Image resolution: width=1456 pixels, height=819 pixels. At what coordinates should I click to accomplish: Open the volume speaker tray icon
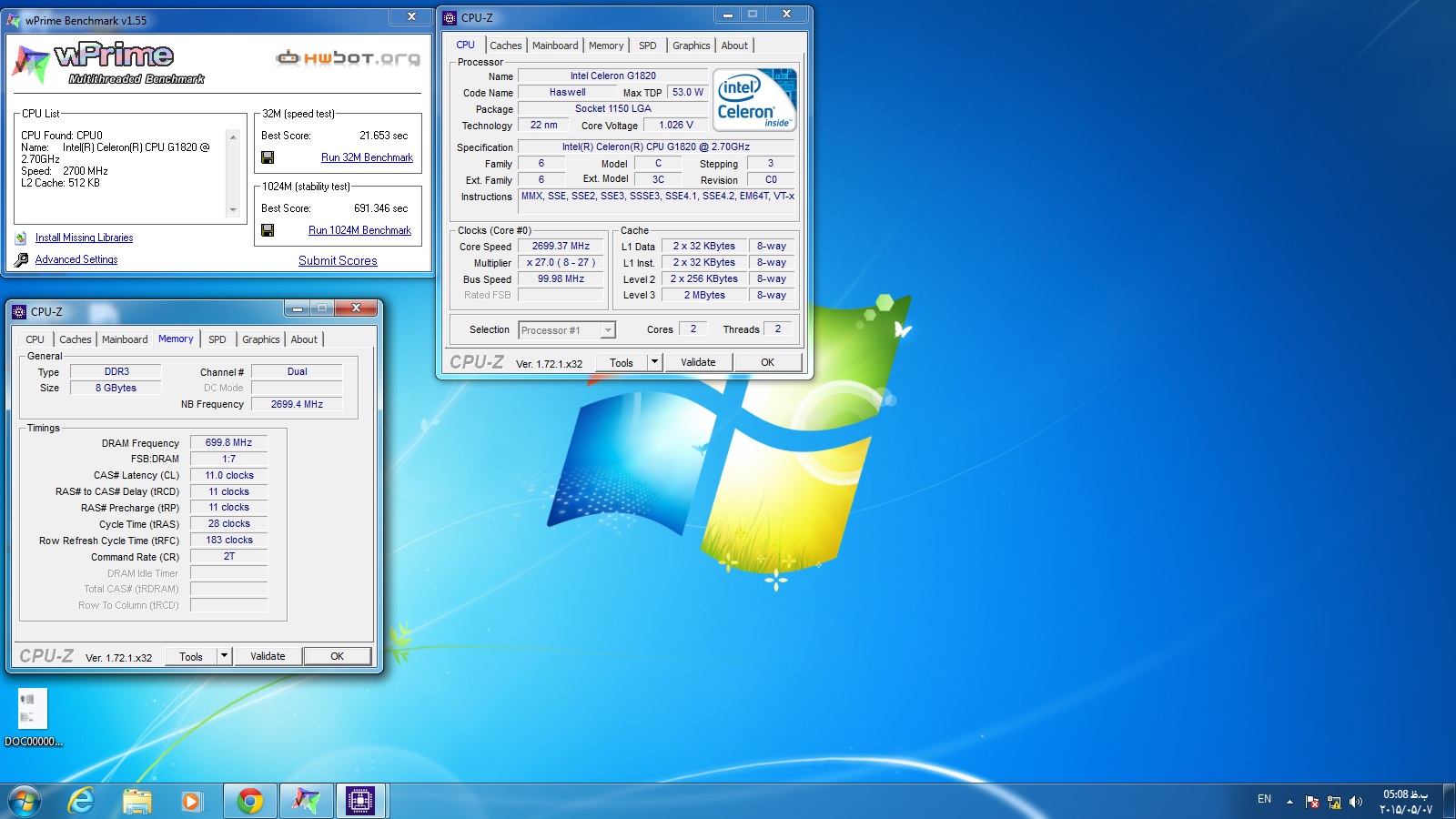1356,802
